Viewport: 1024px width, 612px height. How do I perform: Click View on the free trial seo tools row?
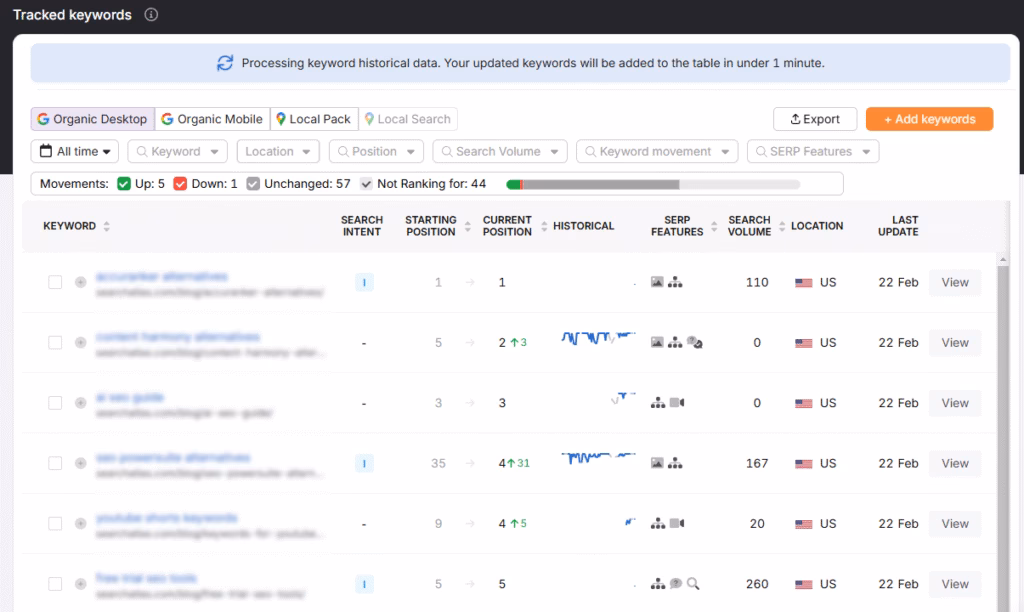coord(954,583)
